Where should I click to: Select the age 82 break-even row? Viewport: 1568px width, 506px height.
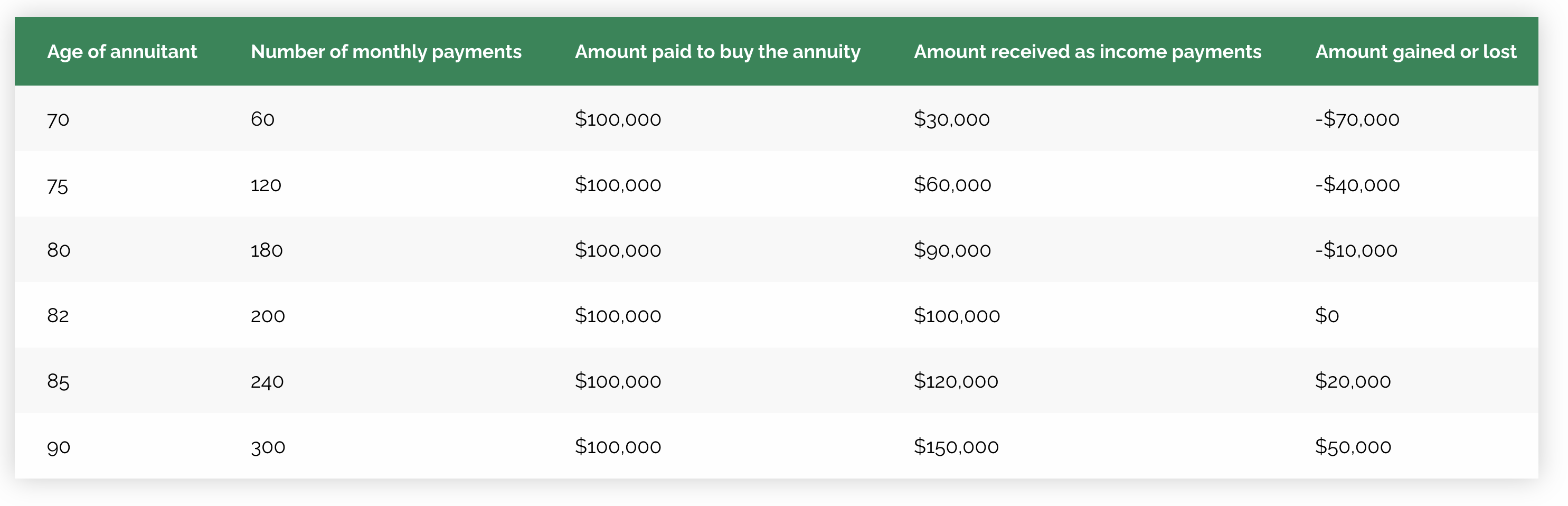click(x=776, y=315)
